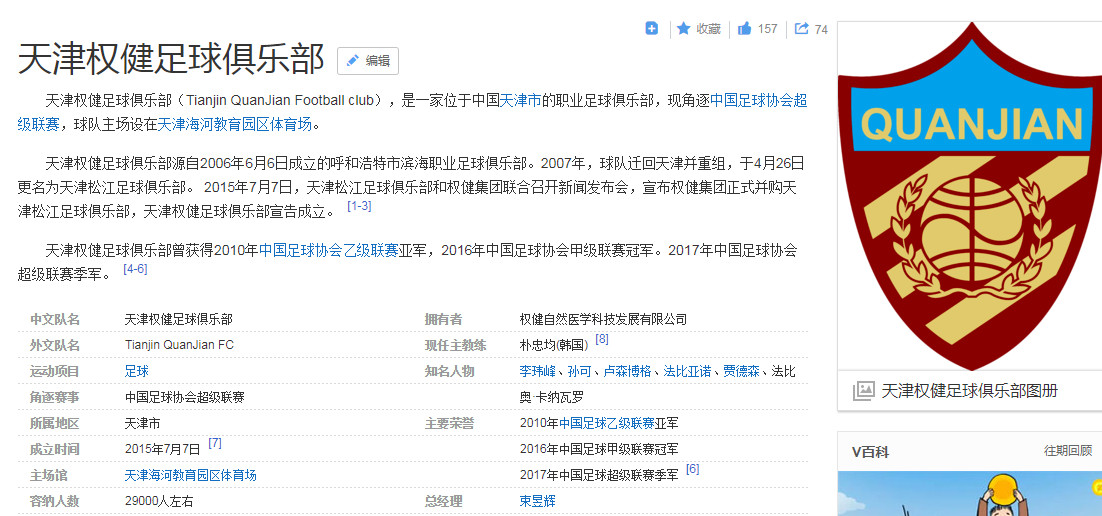Image resolution: width=1102 pixels, height=516 pixels.
Task: Click the 编辑 edit button
Action: tap(368, 60)
